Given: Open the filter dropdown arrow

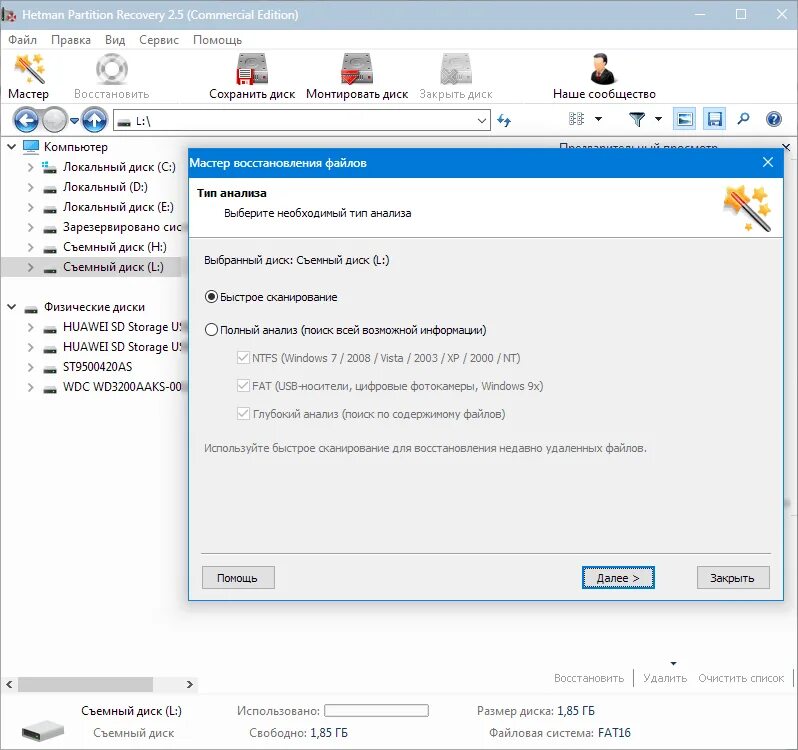Looking at the screenshot, I should (658, 119).
